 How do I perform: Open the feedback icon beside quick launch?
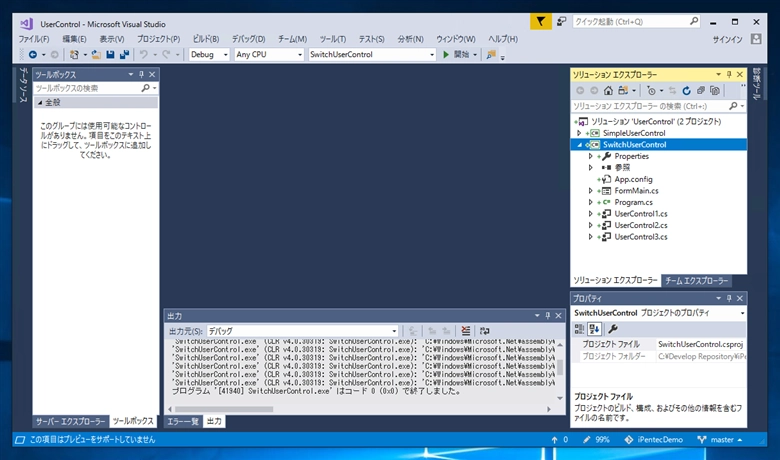(x=562, y=21)
